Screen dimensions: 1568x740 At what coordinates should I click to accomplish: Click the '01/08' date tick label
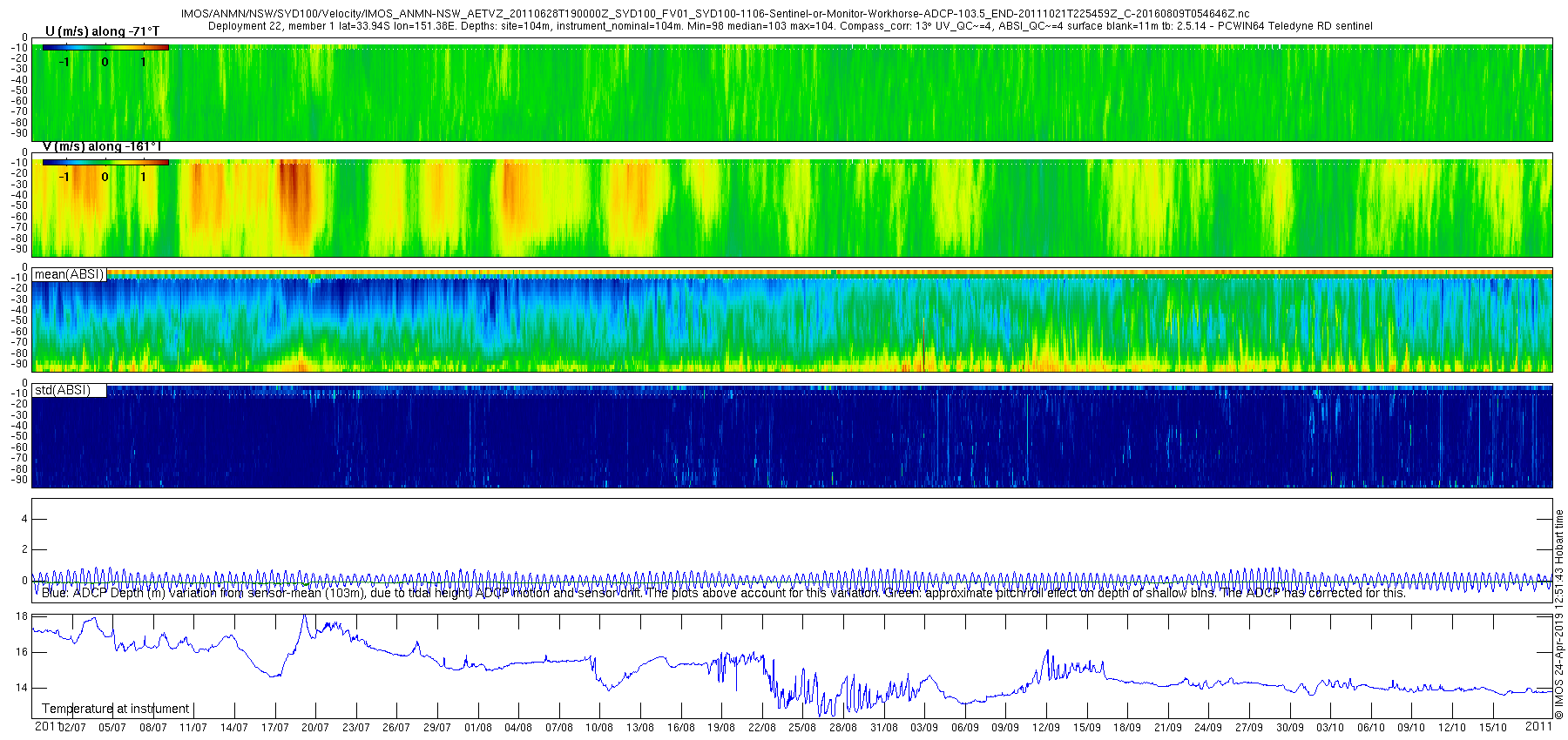(478, 728)
